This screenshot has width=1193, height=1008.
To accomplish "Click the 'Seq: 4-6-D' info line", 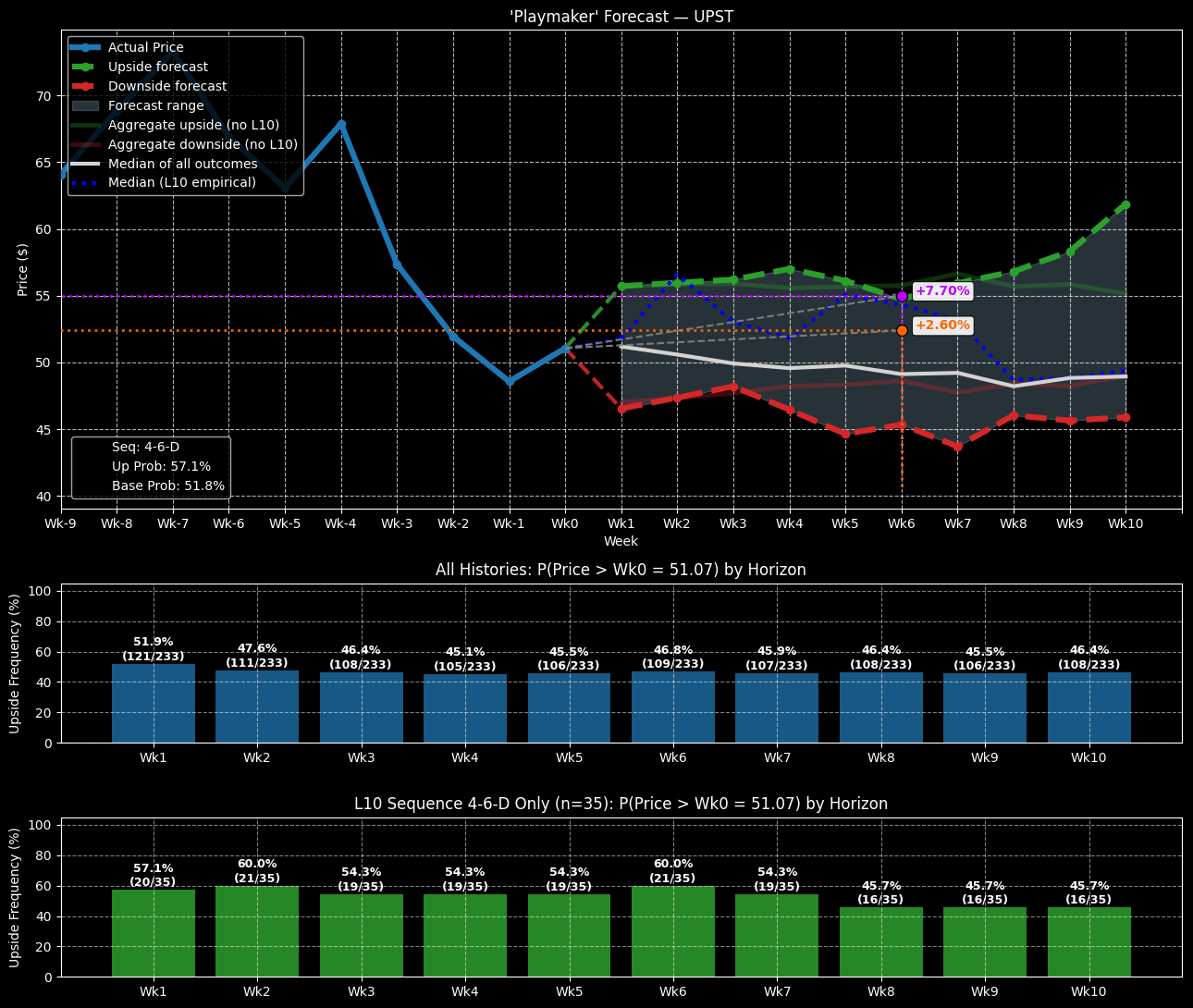I will pos(145,447).
